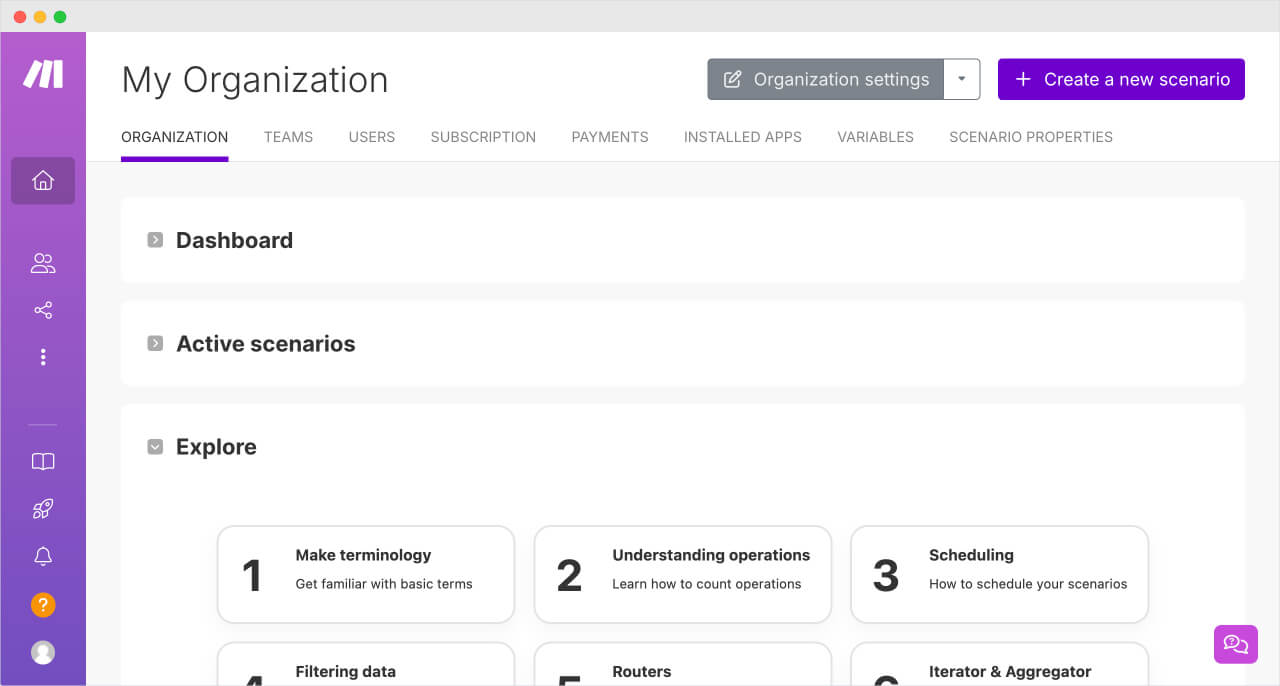
Task: Open the Installed Apps tab
Action: click(742, 137)
